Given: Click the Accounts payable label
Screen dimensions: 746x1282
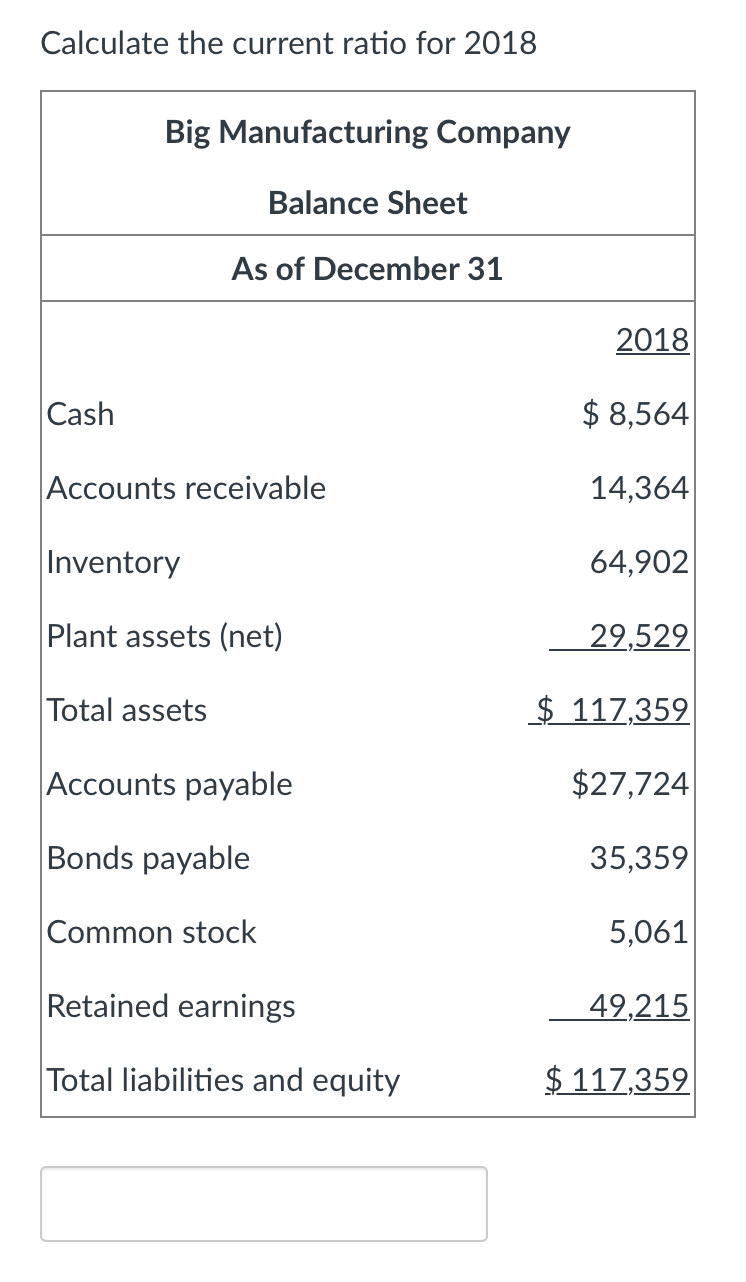Looking at the screenshot, I should tap(168, 784).
